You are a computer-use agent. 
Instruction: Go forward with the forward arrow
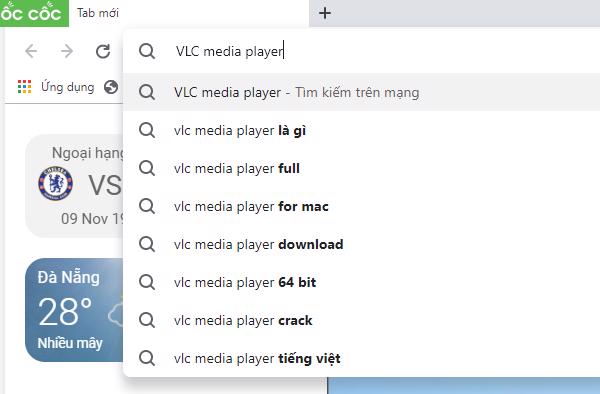click(x=67, y=51)
